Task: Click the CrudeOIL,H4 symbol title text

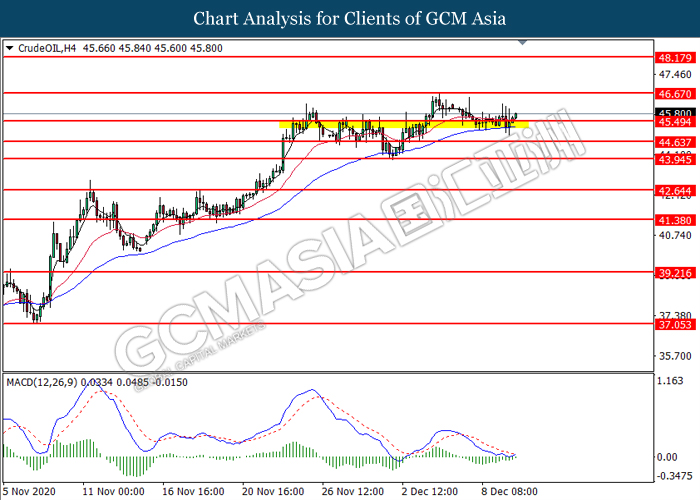Action: tap(47, 48)
